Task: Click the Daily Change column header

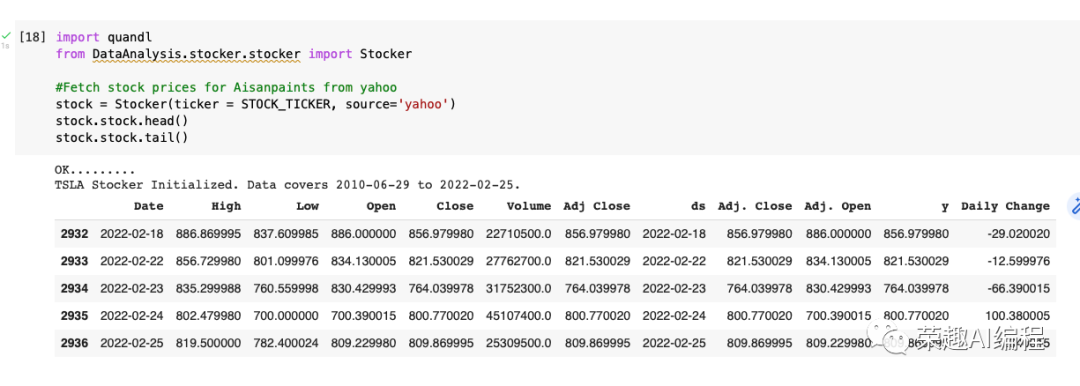Action: tap(1005, 205)
